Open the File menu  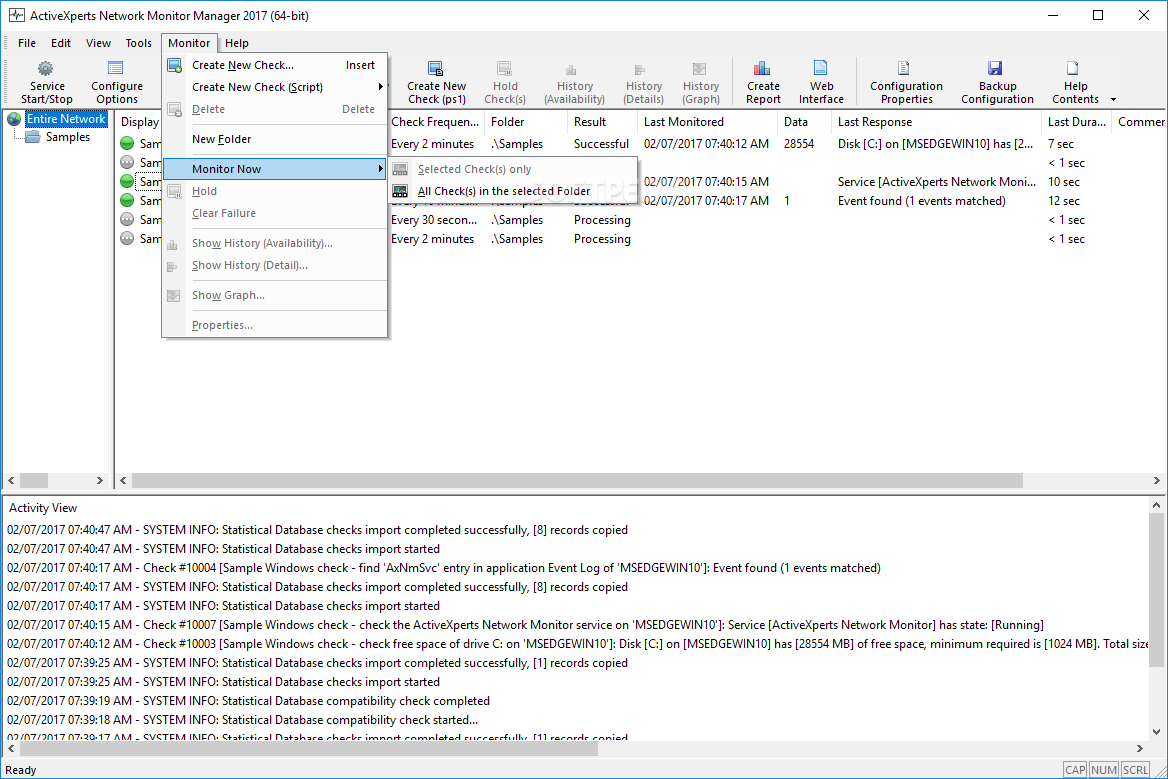(27, 43)
